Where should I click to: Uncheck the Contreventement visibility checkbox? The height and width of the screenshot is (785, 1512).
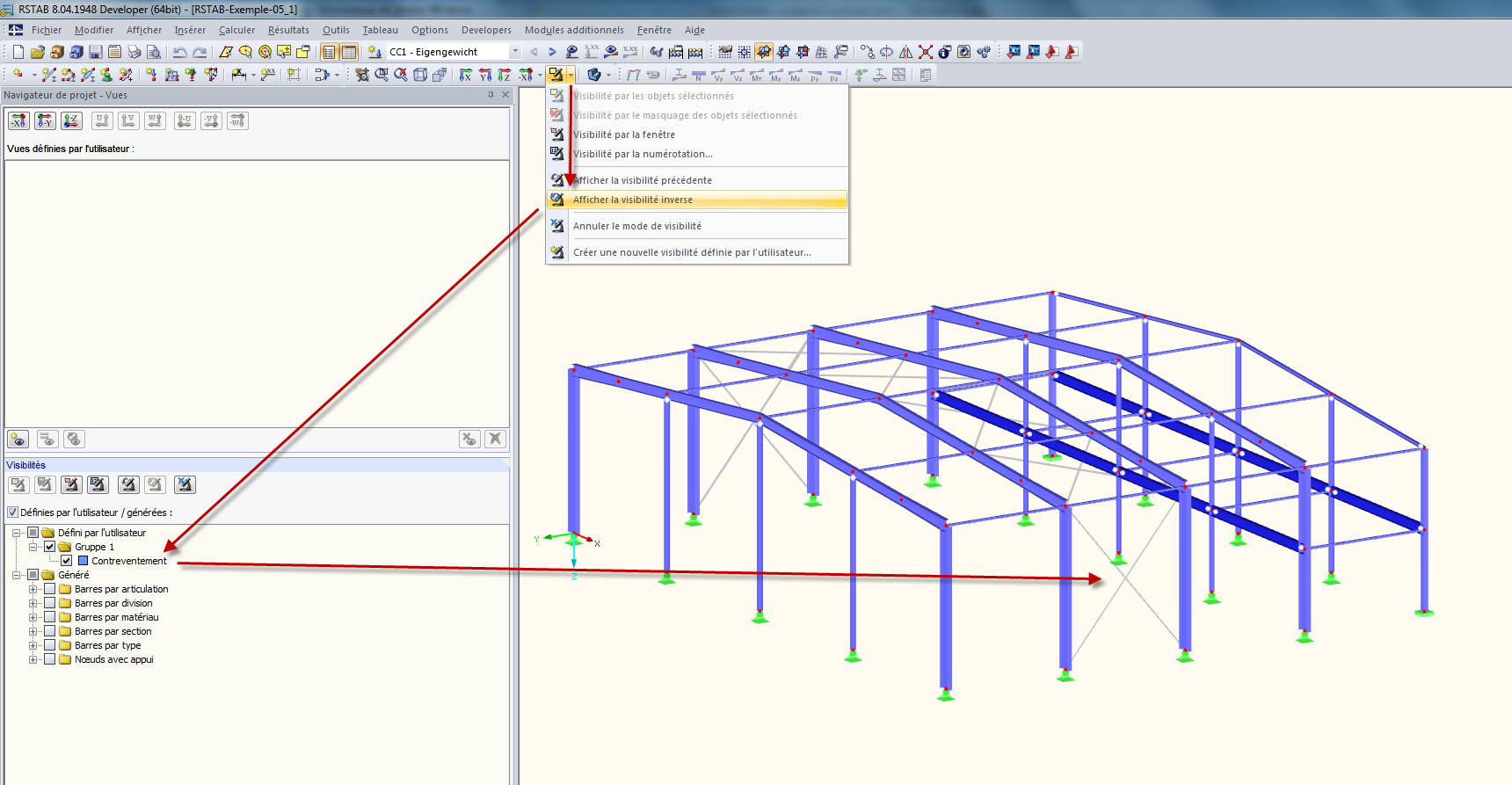pos(66,561)
